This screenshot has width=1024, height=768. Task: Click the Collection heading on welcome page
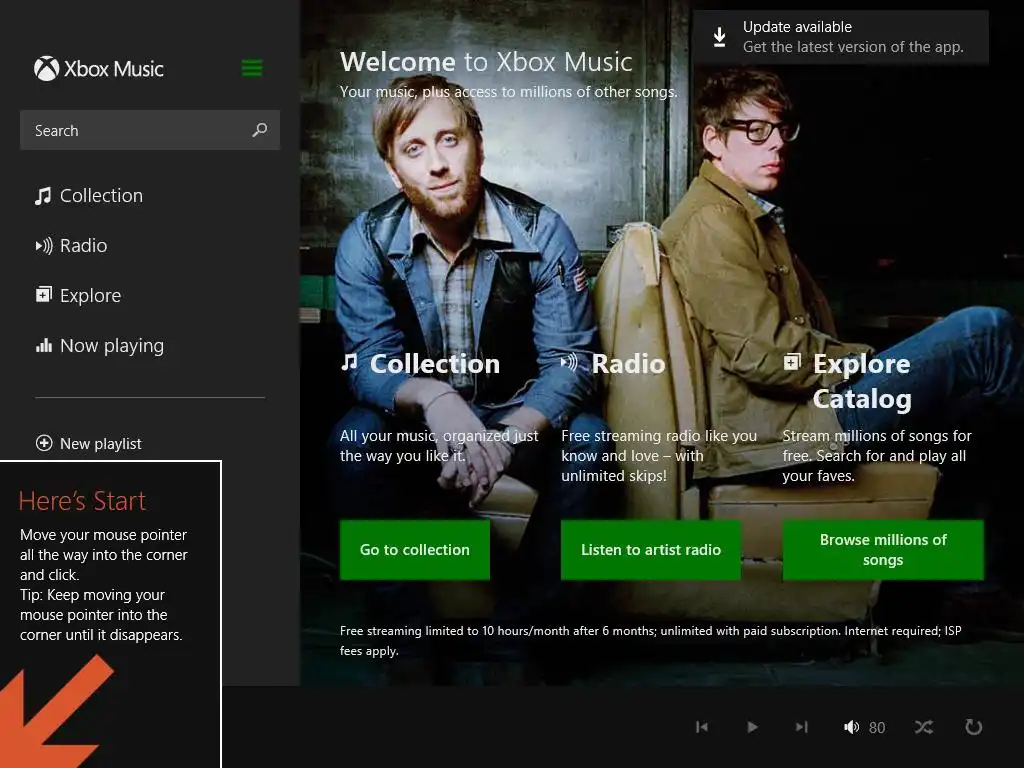point(435,364)
